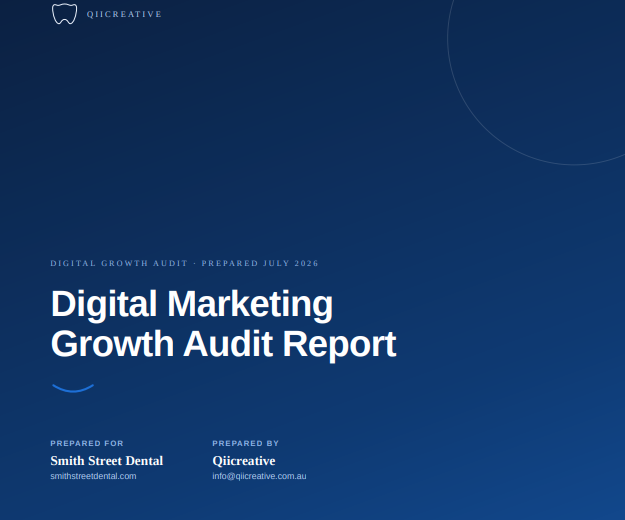Screen dimensions: 625x520
Task: Click the QIICREATIVE brand name text
Action: click(124, 14)
